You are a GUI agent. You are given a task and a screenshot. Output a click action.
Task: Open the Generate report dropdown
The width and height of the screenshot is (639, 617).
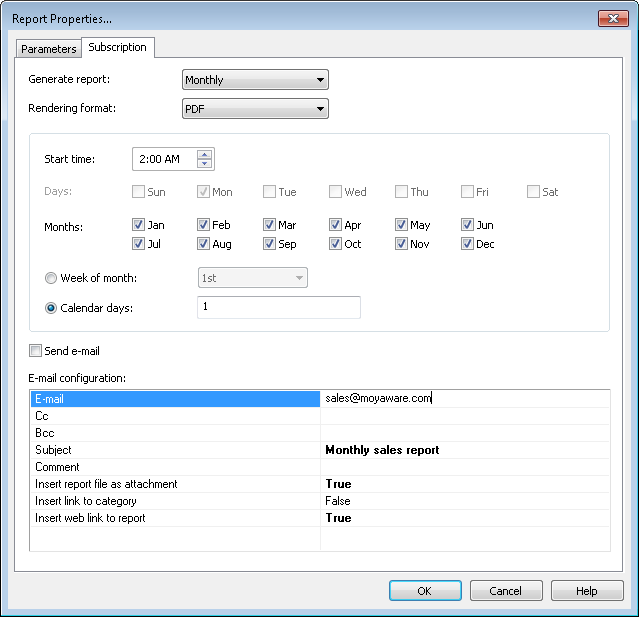256,80
